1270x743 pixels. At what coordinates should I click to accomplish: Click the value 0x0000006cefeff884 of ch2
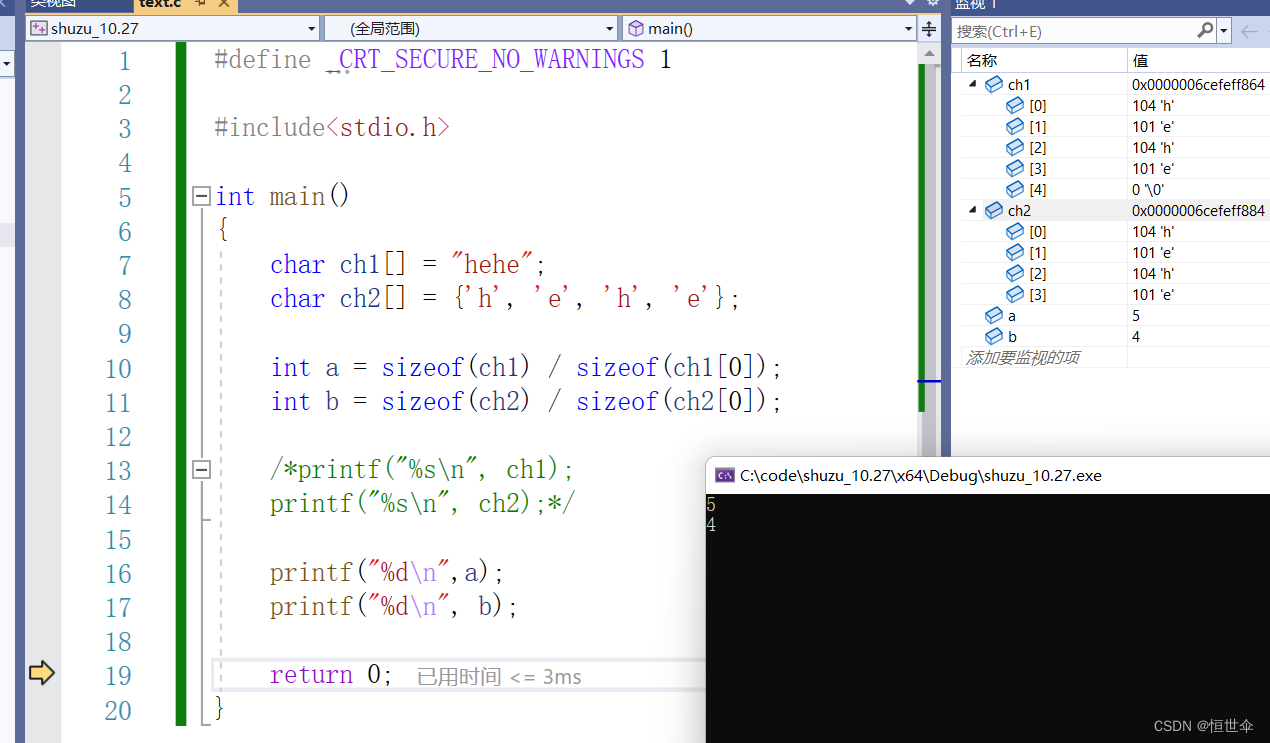pos(1198,211)
